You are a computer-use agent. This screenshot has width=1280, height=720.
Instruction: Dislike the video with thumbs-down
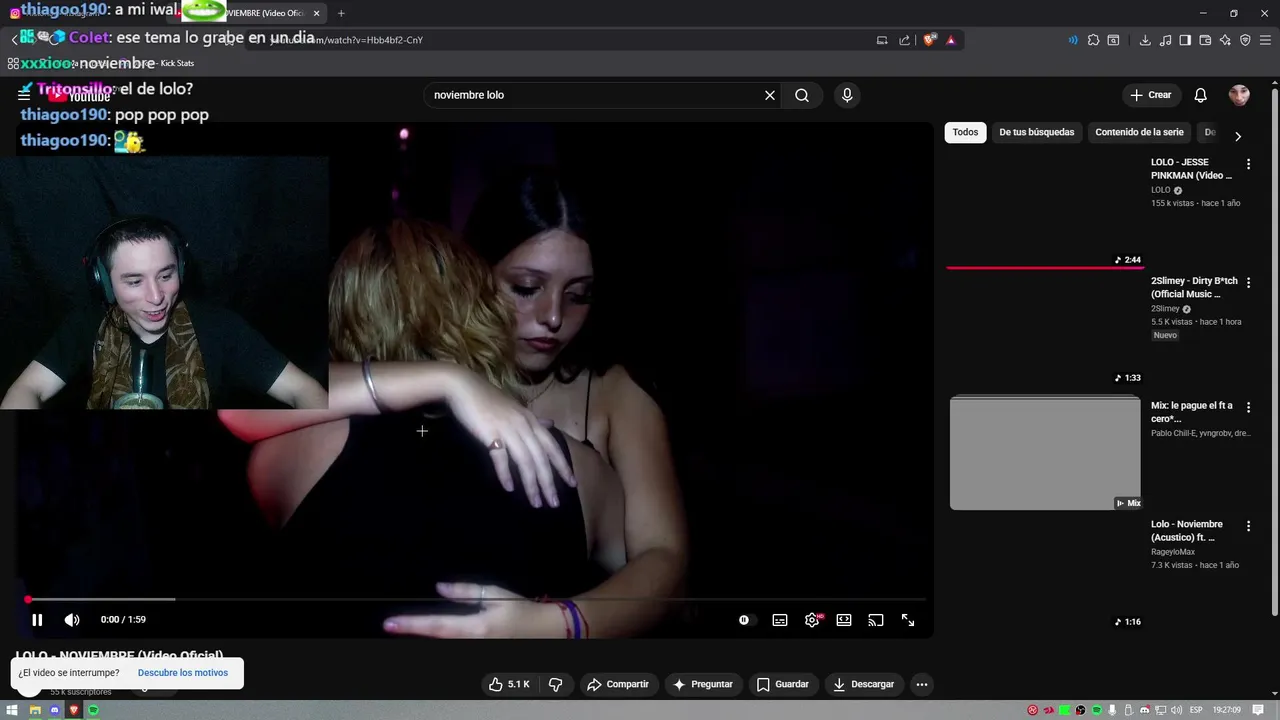click(555, 684)
